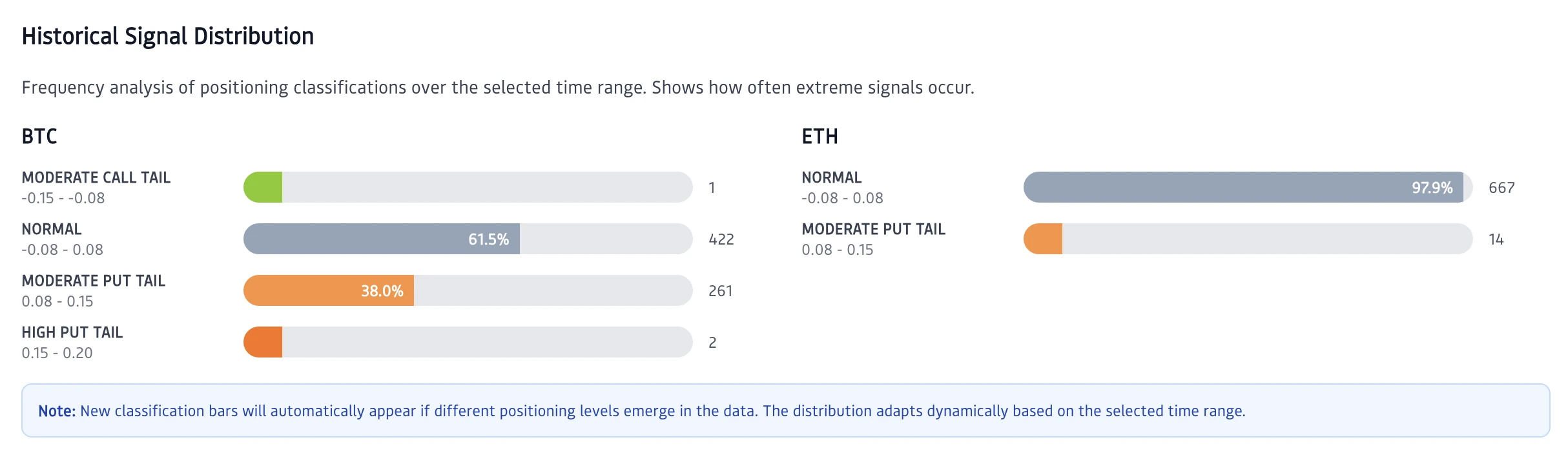Image resolution: width=1568 pixels, height=453 pixels.
Task: Select the ETH MODERATE PUT TAIL label
Action: (x=873, y=229)
